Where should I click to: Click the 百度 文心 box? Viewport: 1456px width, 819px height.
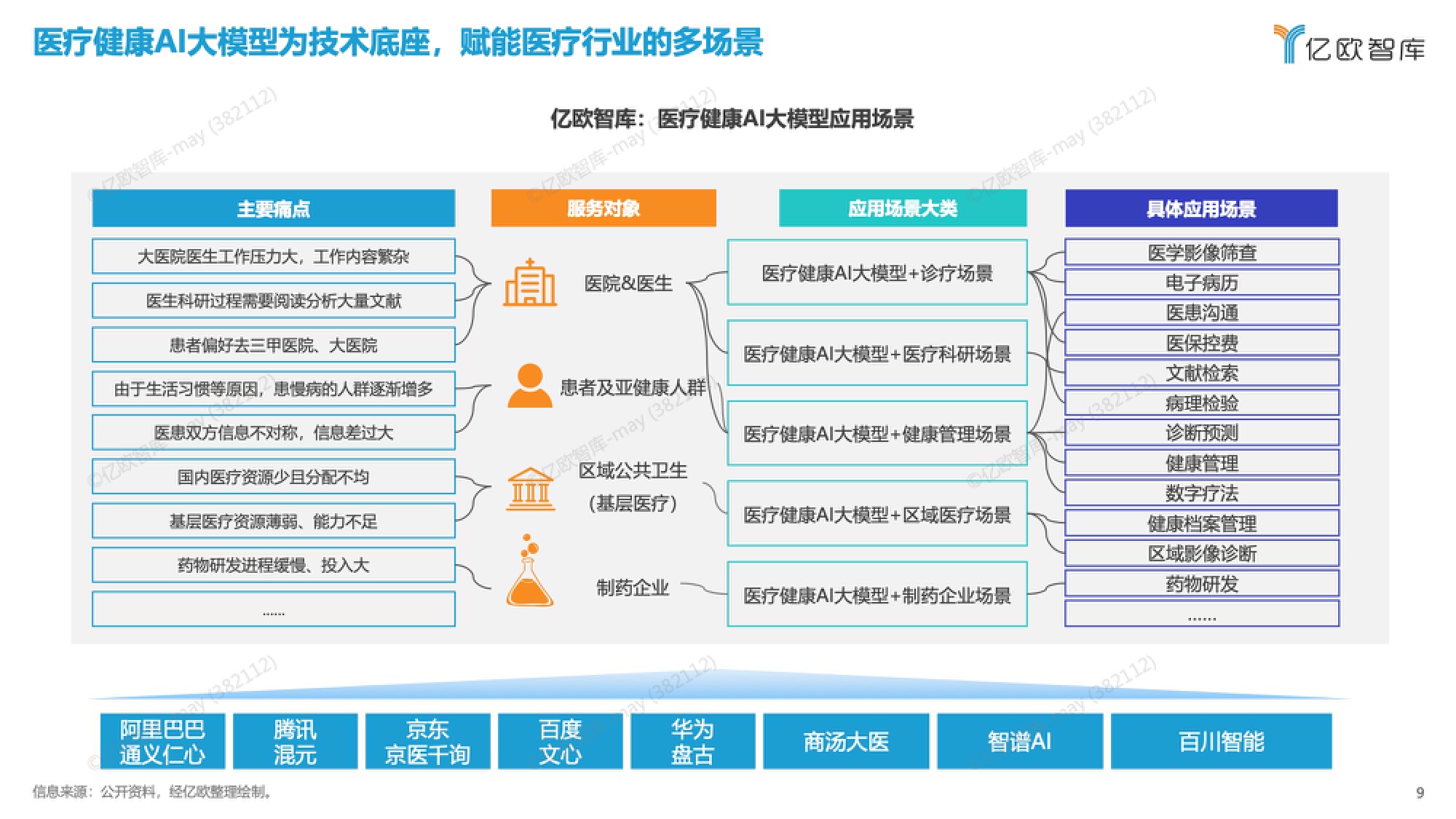point(560,741)
